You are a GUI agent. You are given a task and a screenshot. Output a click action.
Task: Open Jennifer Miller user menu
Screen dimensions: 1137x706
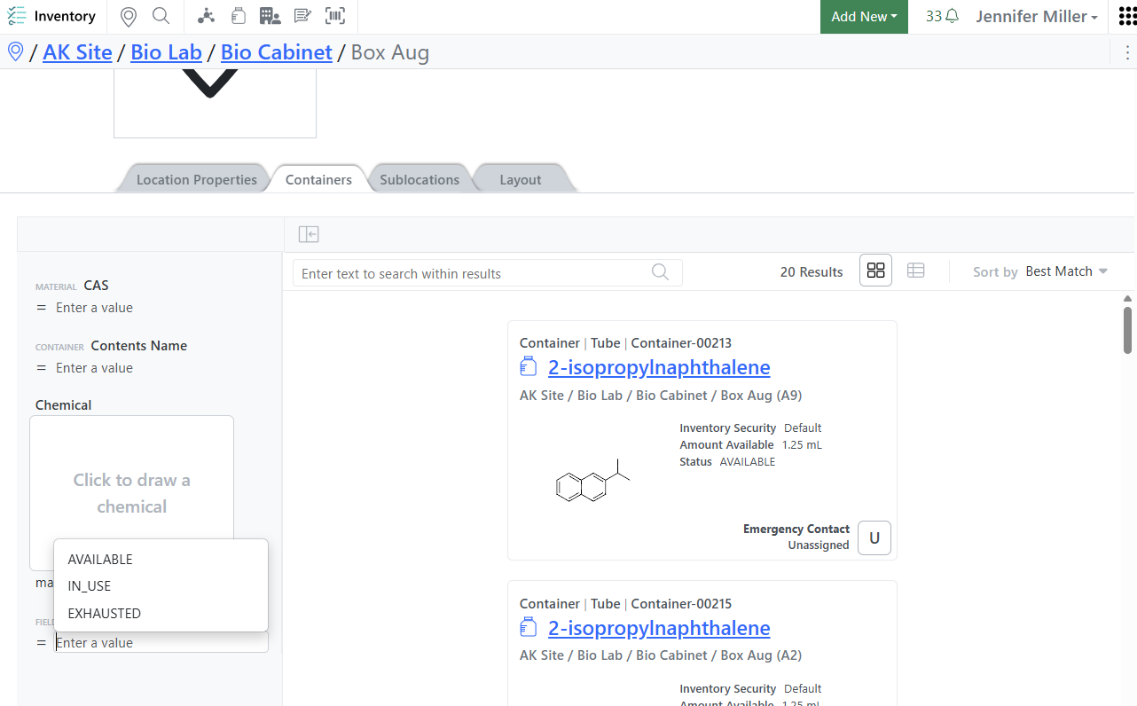pos(1037,17)
